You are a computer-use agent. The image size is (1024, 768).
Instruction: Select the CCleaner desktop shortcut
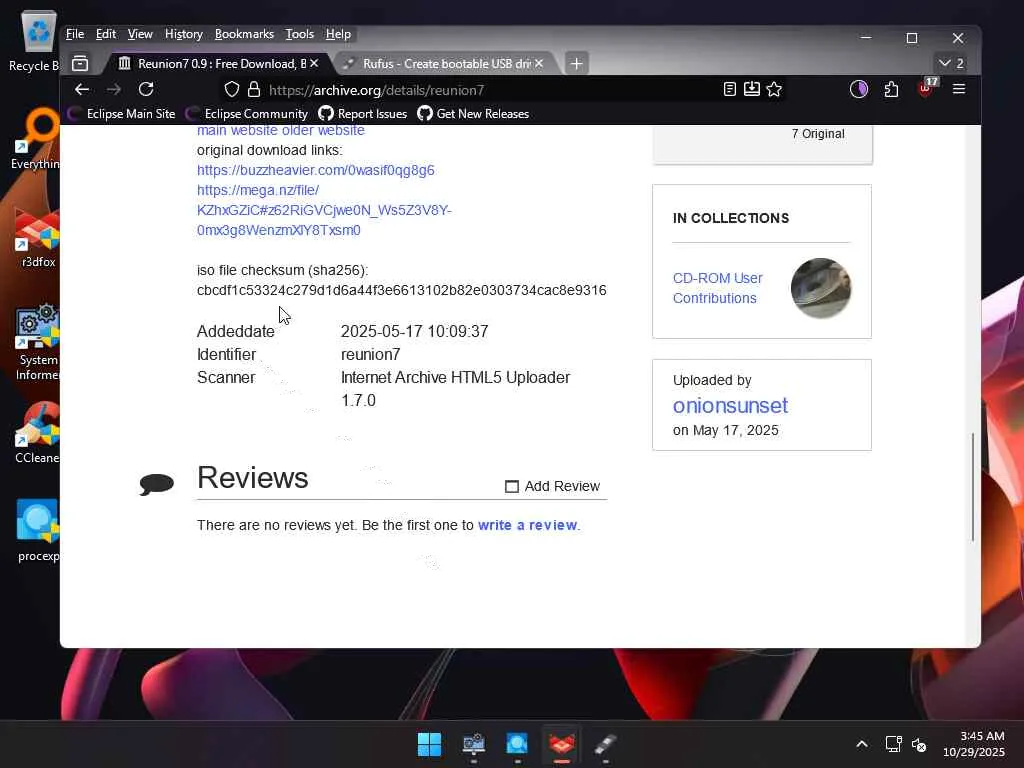[38, 434]
